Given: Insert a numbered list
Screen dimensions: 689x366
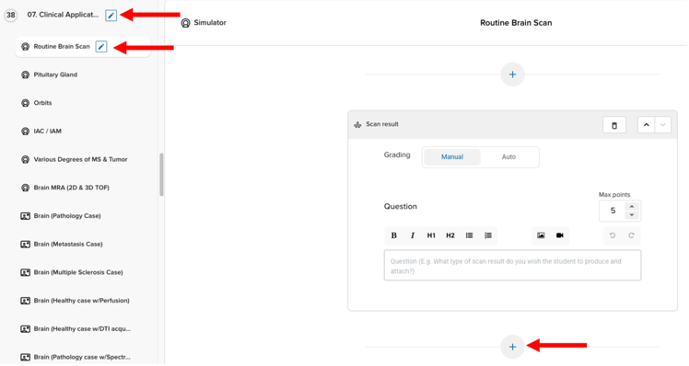Looking at the screenshot, I should 488,236.
